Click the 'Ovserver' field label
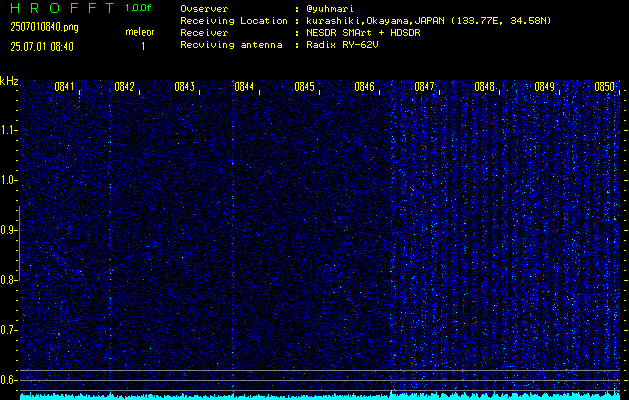 204,9
